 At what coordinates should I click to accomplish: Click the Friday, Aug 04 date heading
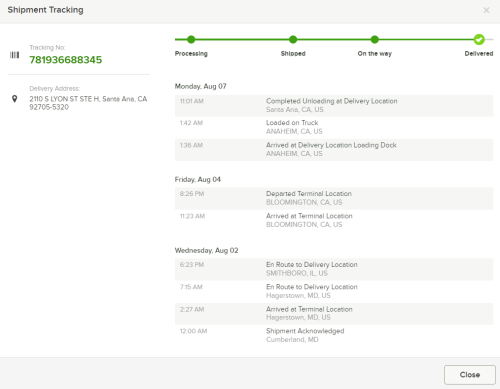click(198, 180)
